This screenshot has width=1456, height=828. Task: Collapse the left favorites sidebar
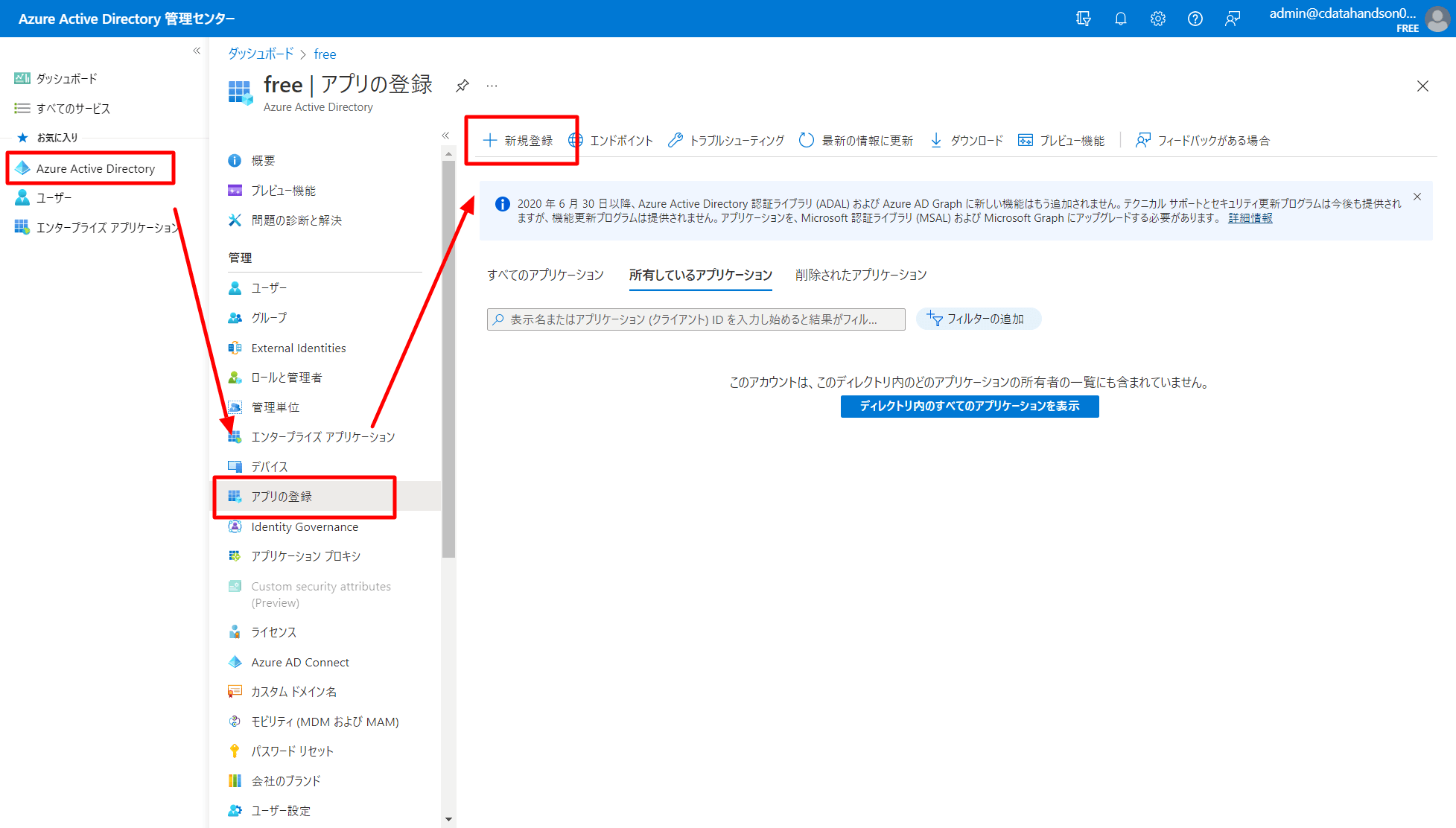coord(197,51)
